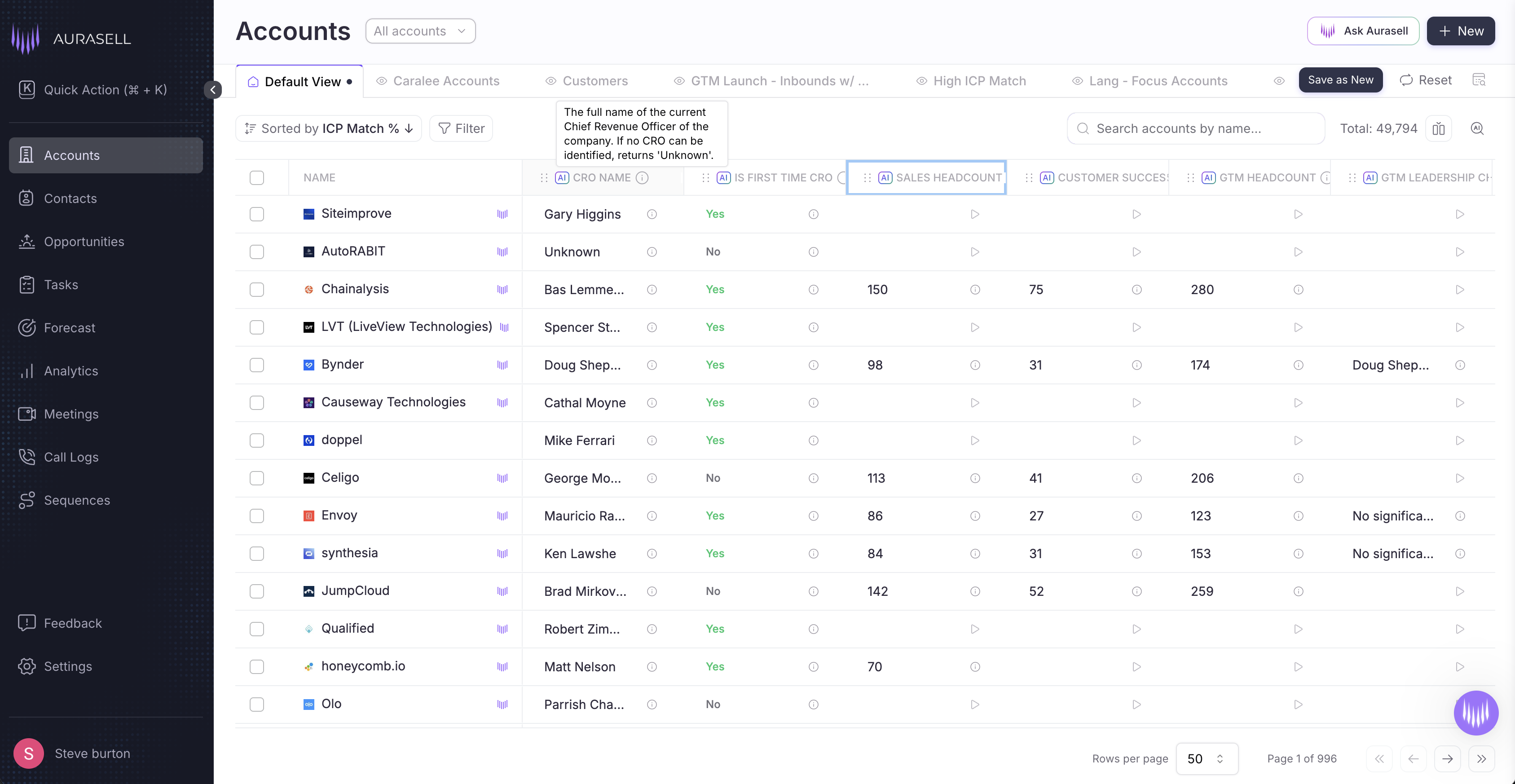Click the info icon beside Gary Higgins
Screen dimensions: 1515x784
(652, 214)
